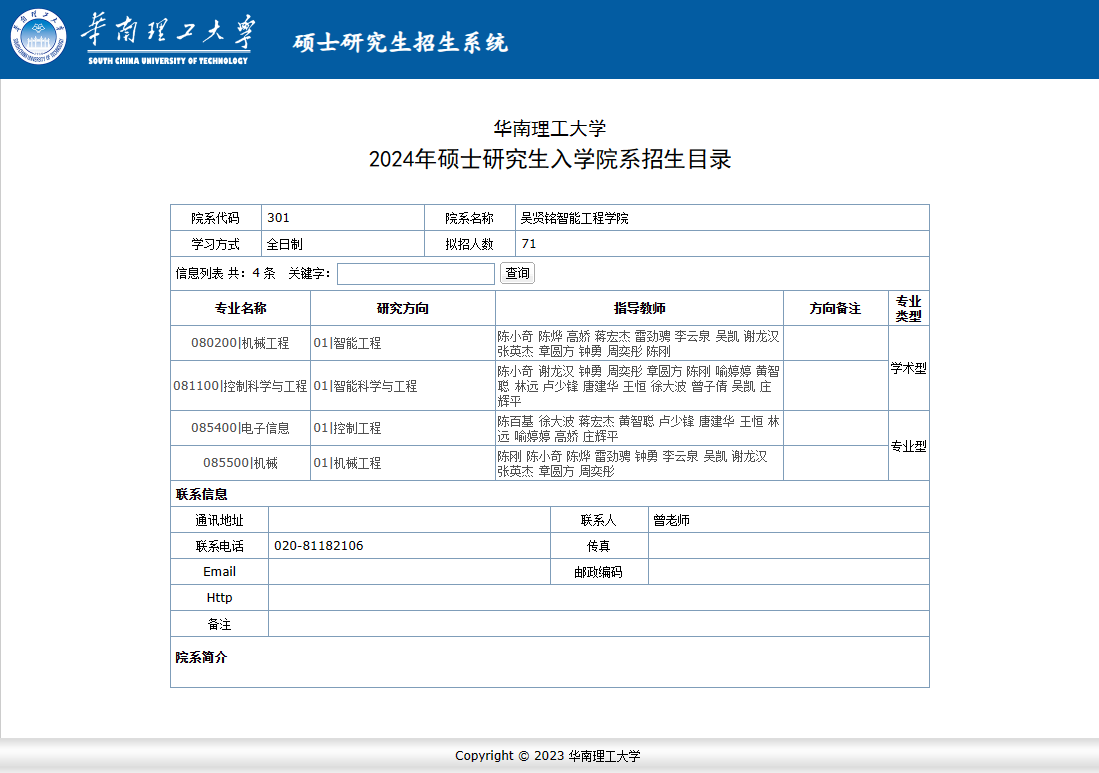Image resolution: width=1099 pixels, height=773 pixels.
Task: Select the 085400|电子信息 cell
Action: point(240,428)
